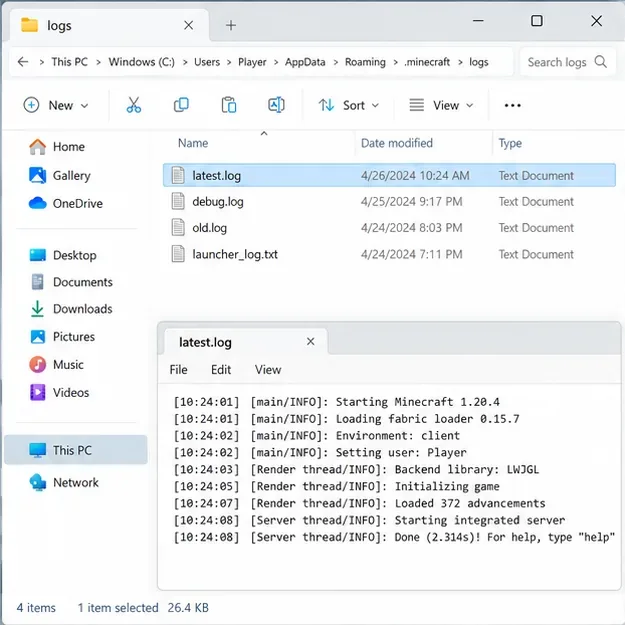Click the Documents icon in sidebar
Image resolution: width=625 pixels, height=625 pixels.
pos(37,282)
